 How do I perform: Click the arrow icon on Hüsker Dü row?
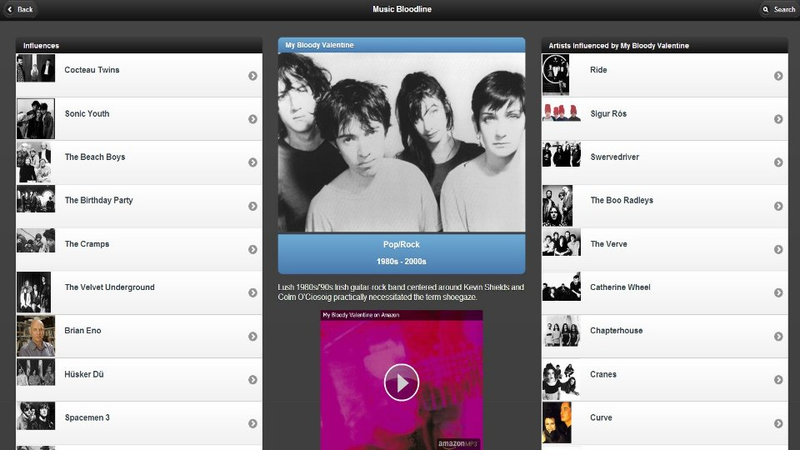[x=253, y=380]
